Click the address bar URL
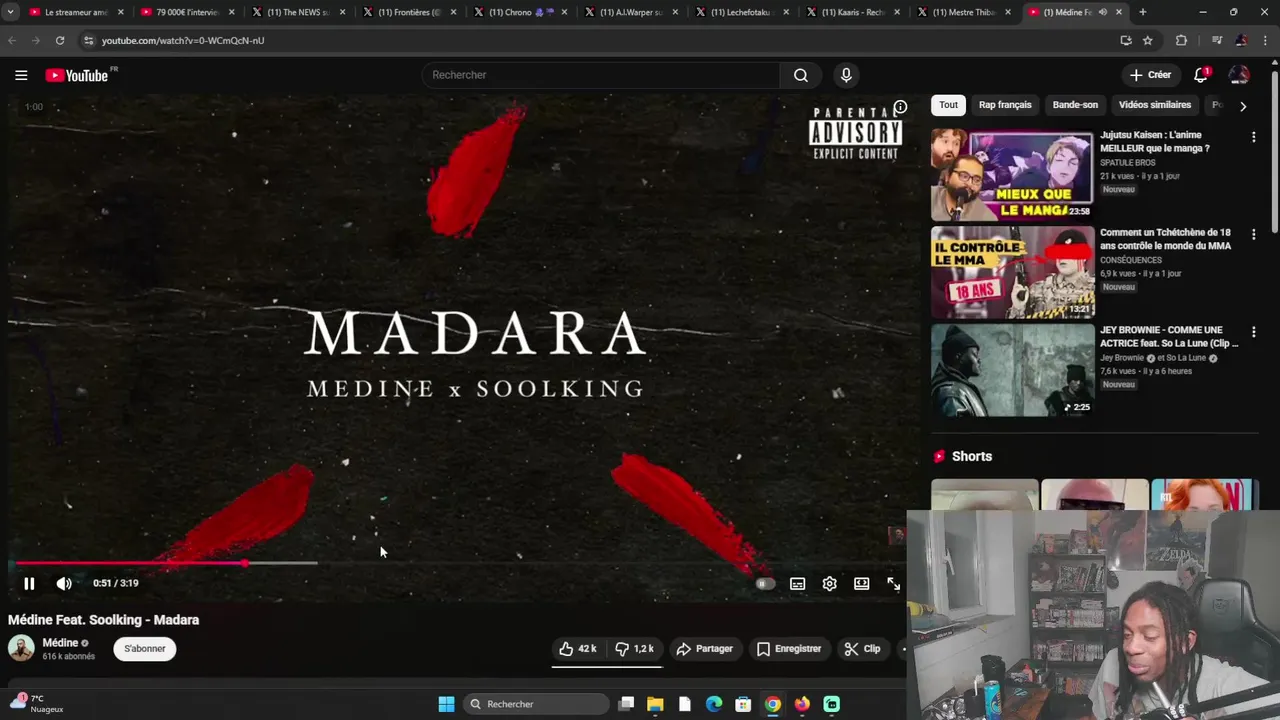Screen dimensions: 1280x720 (183, 41)
